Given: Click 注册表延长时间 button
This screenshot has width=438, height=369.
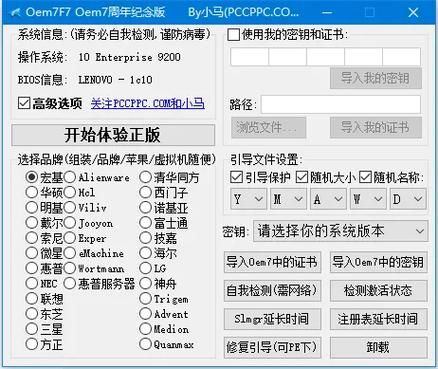Looking at the screenshot, I should (379, 319).
